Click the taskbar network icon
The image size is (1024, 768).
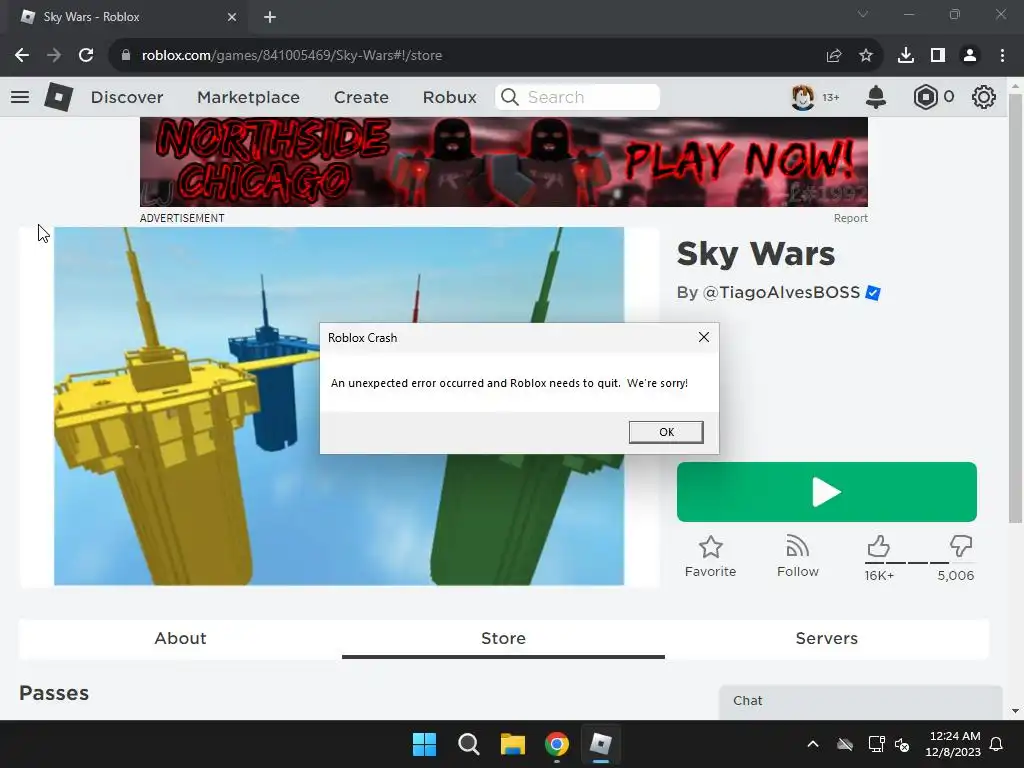click(876, 744)
